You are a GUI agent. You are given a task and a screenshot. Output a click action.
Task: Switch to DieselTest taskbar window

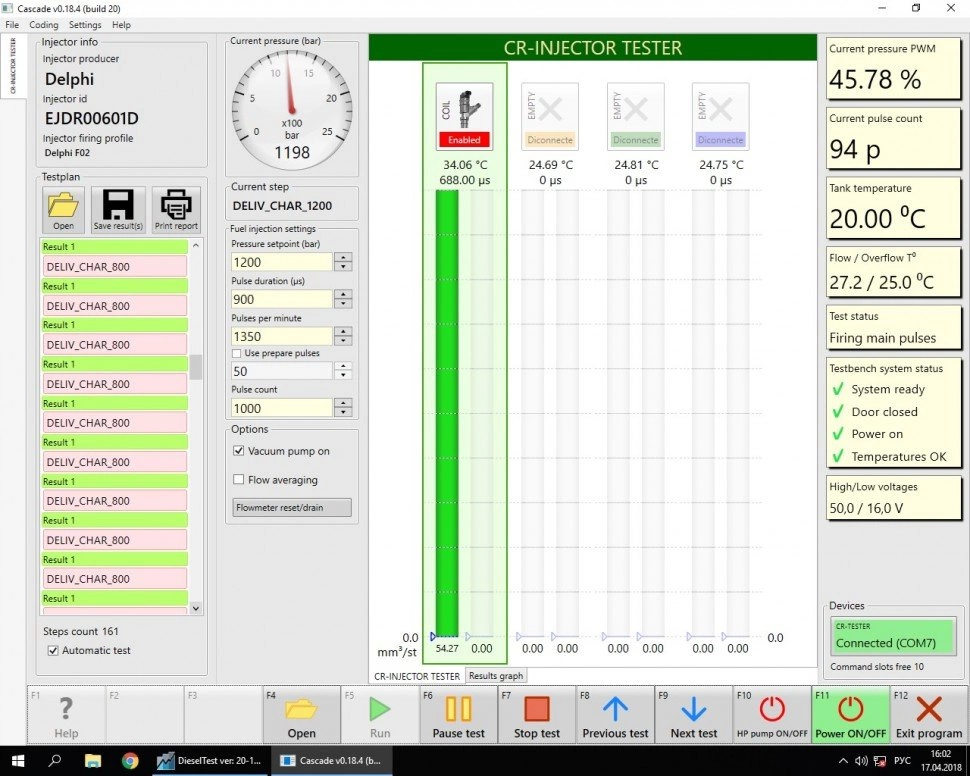209,761
